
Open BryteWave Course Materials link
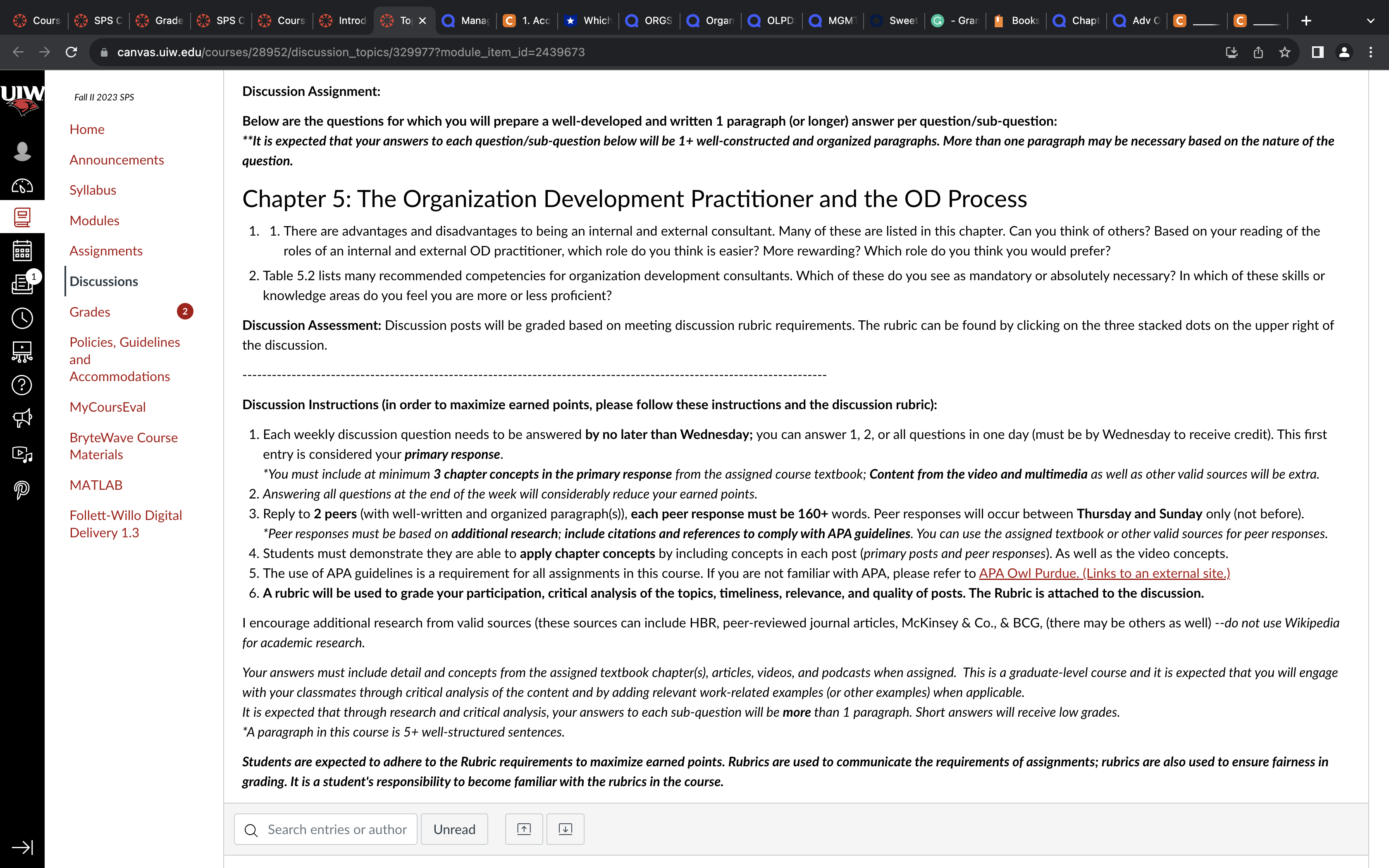(x=124, y=446)
